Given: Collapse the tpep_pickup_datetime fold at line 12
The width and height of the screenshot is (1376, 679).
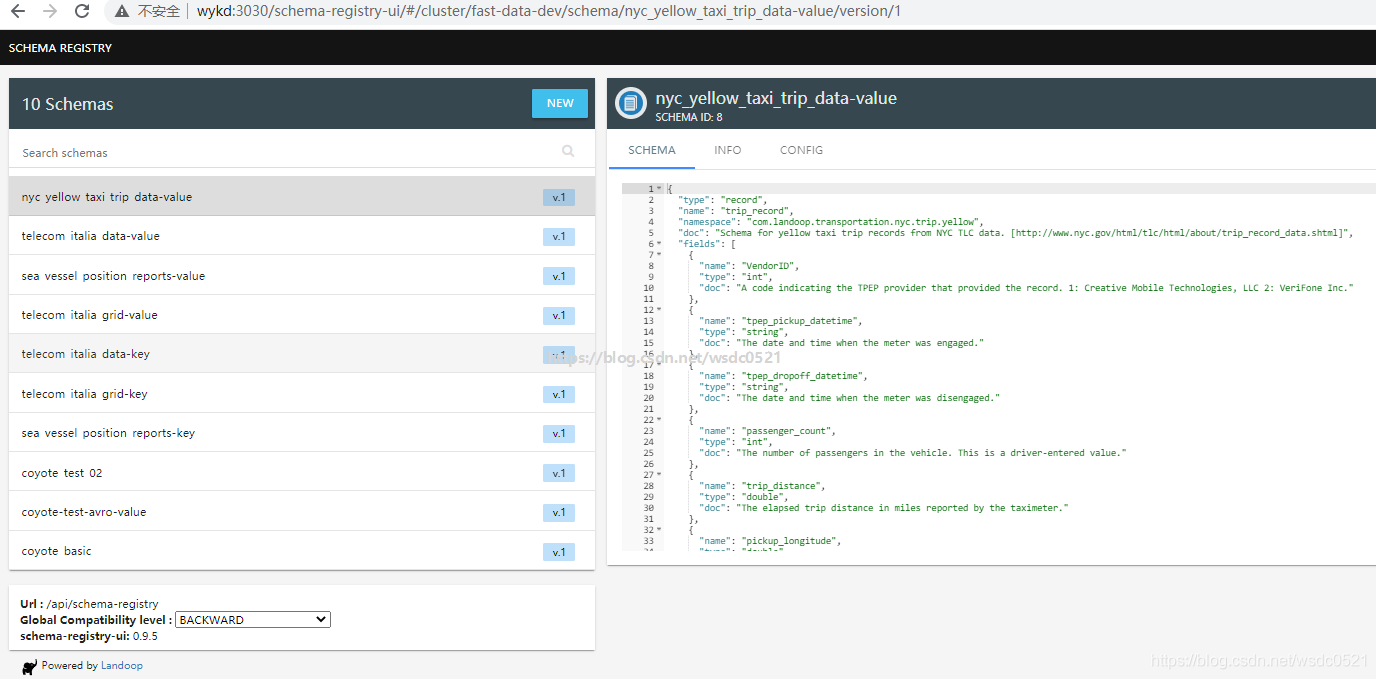Looking at the screenshot, I should (659, 310).
